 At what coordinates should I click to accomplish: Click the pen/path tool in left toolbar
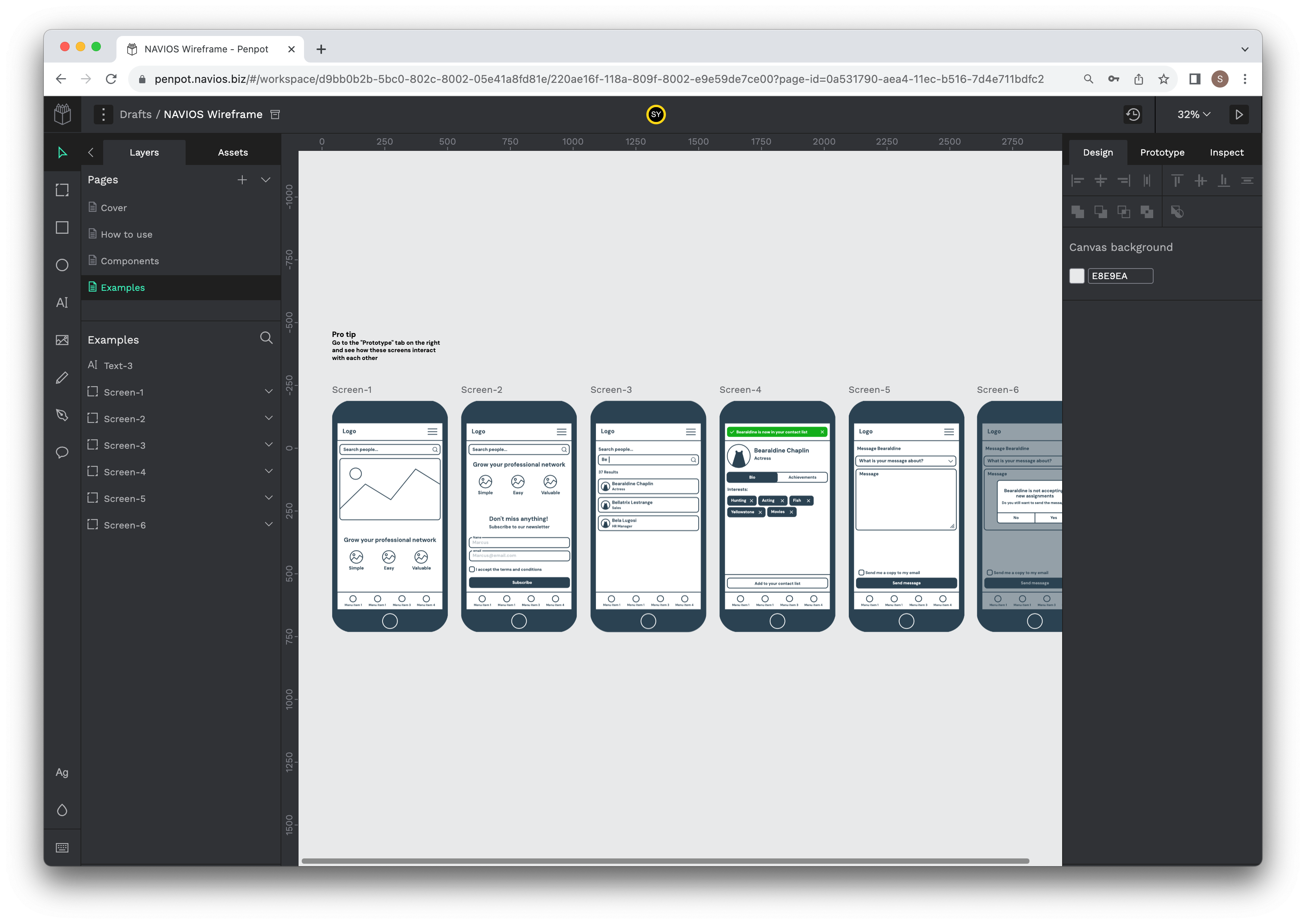[63, 414]
